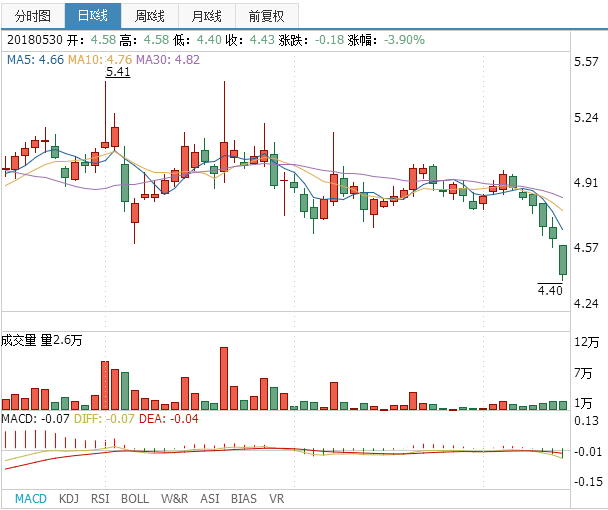Click the -0.01 MACD axis label
The image size is (608, 510).
(588, 452)
